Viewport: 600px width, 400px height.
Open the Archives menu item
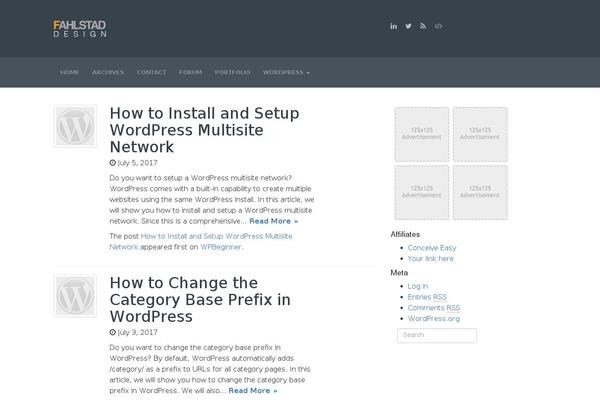pyautogui.click(x=108, y=72)
